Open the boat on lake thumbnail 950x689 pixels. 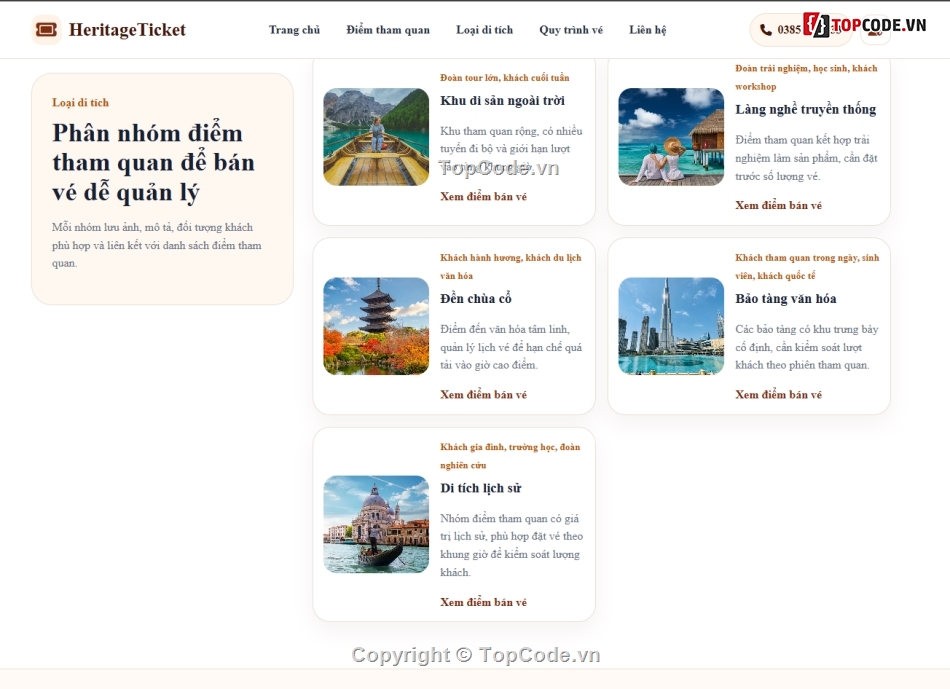coord(376,137)
